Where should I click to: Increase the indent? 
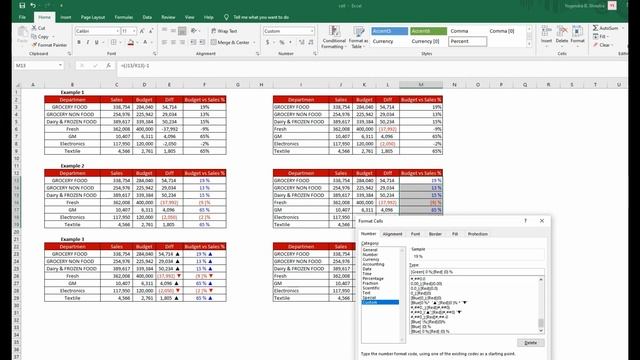pos(202,42)
